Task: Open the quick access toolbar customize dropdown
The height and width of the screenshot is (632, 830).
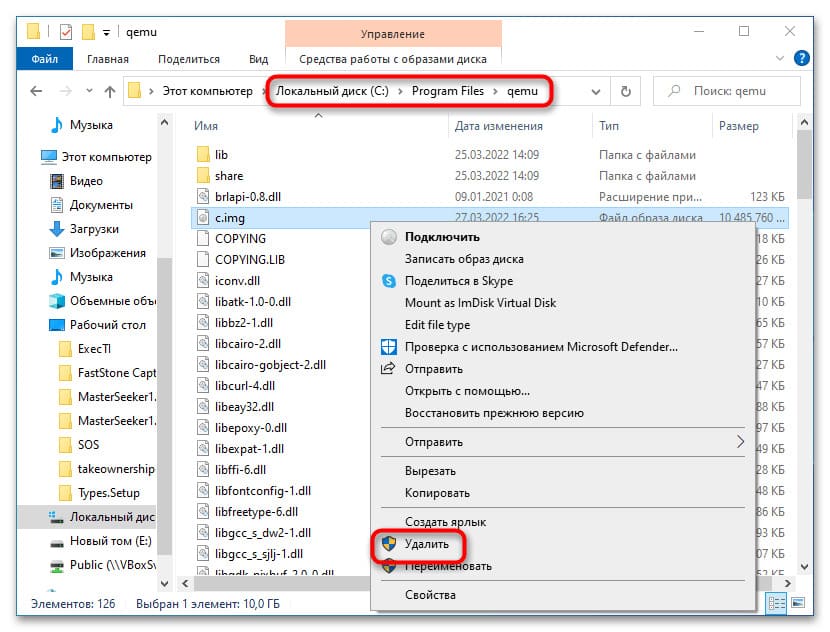Action: 106,32
